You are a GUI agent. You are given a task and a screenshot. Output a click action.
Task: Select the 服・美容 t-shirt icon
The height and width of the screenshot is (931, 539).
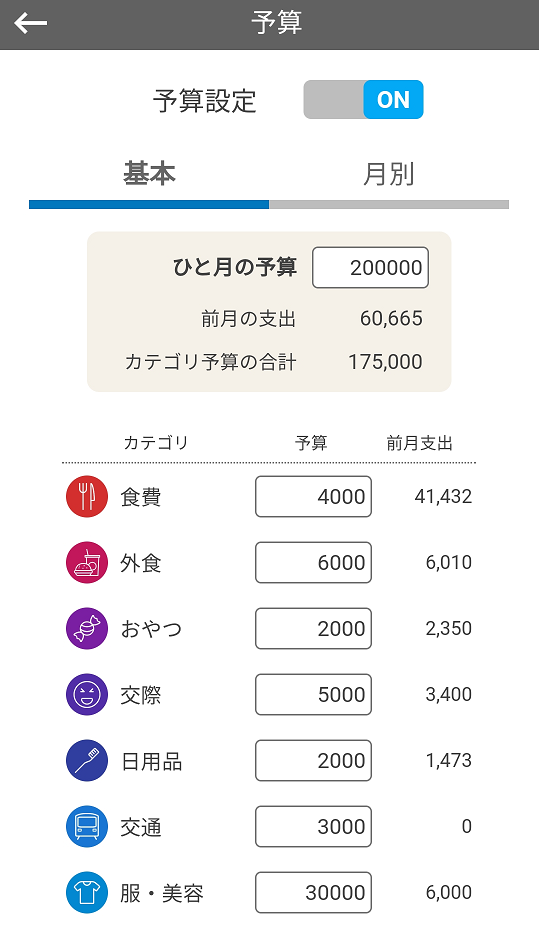point(87,892)
